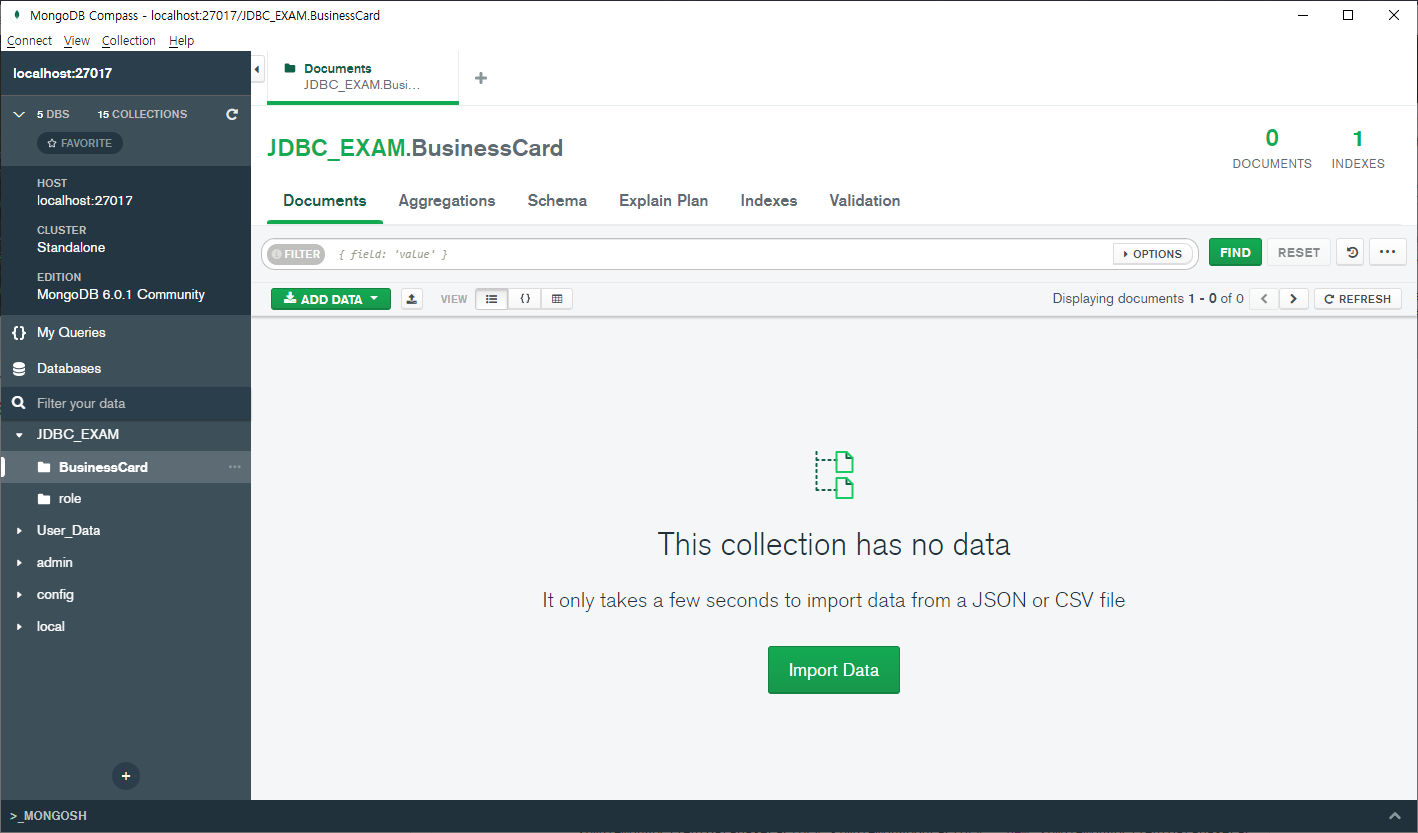The height and width of the screenshot is (833, 1418).
Task: Click the INDEXES count stat
Action: click(x=1358, y=149)
